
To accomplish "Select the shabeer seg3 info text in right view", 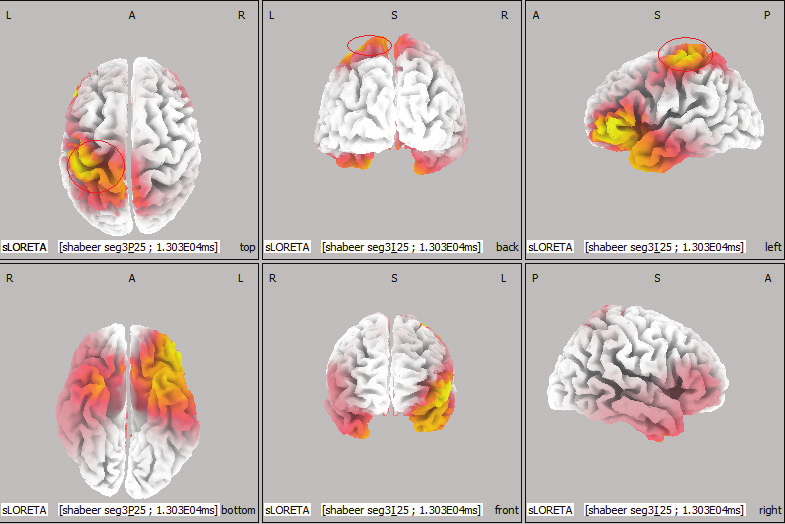I will pos(664,510).
